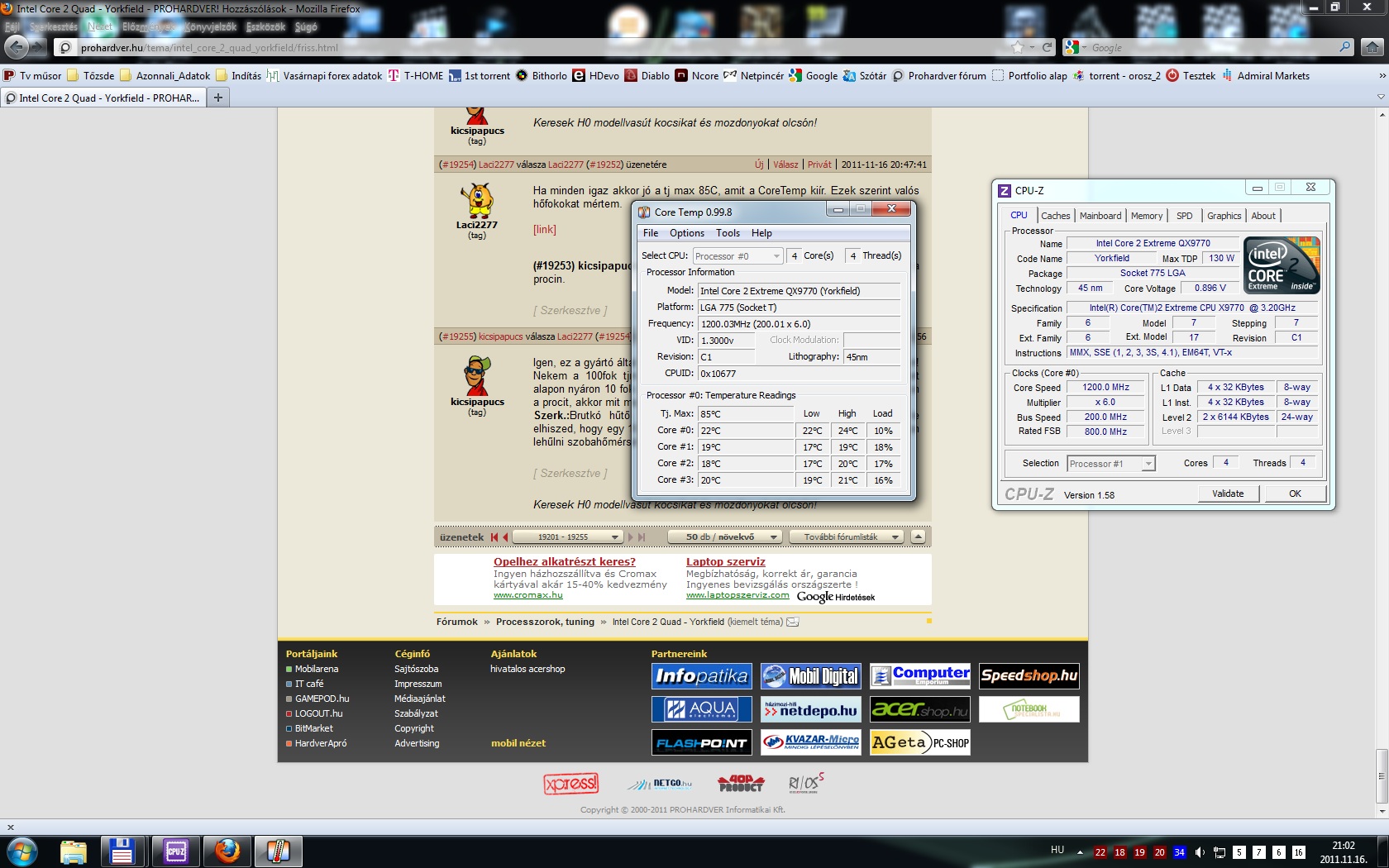The image size is (1389, 868).
Task: Switch to the About tab in CPU-Z
Action: coord(1263,216)
